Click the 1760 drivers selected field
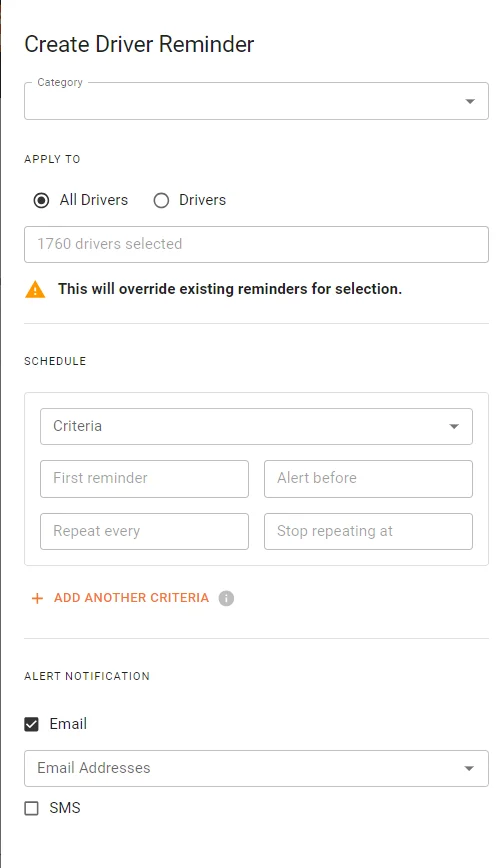This screenshot has height=868, width=500. (256, 244)
